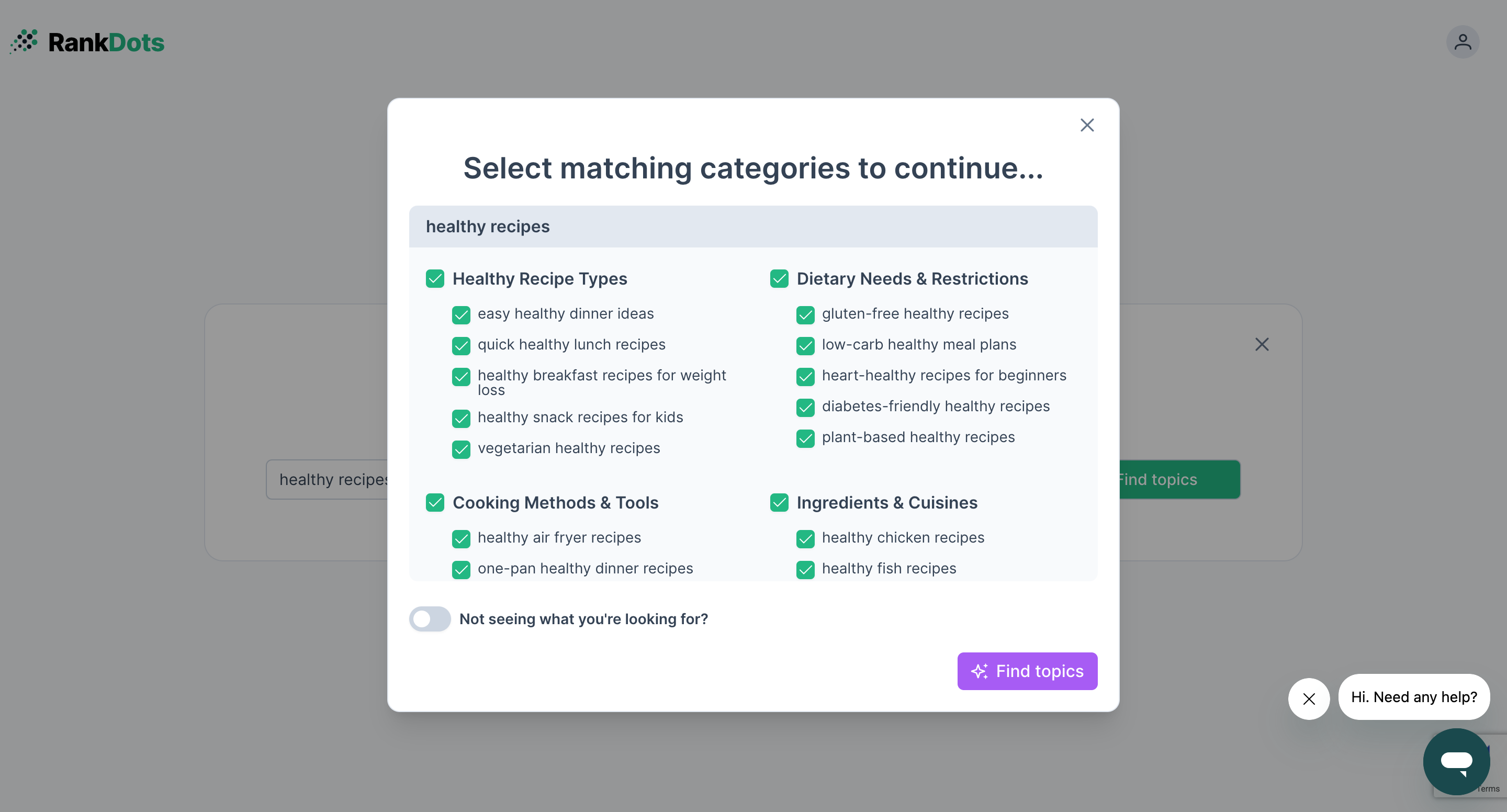
Task: Open the user profile icon
Action: click(x=1463, y=42)
